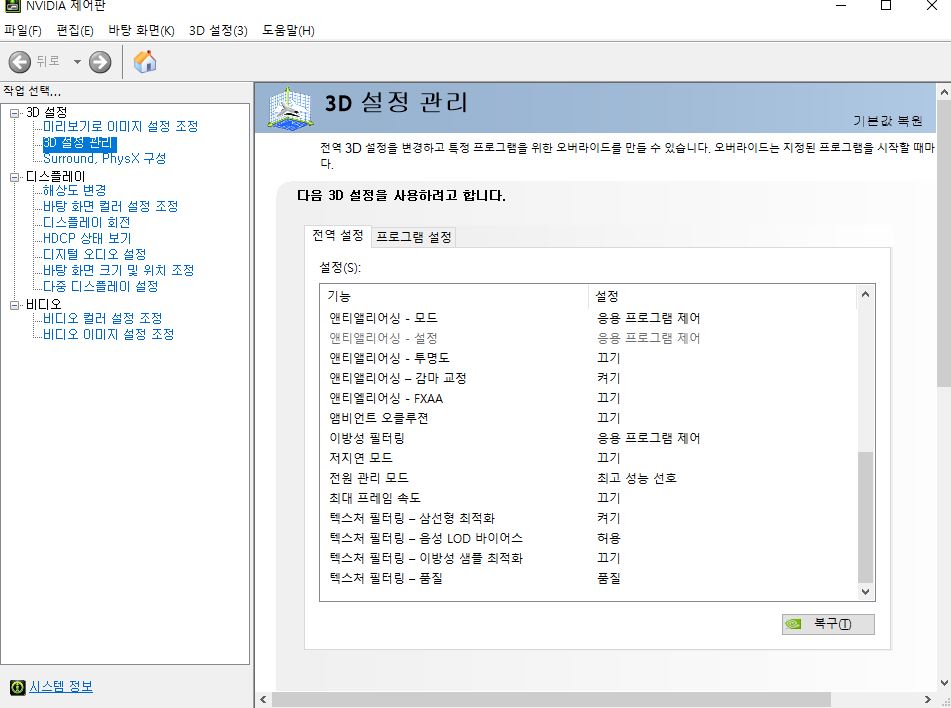This screenshot has height=708, width=951.
Task: Select 앤티앨리어싱 – 감마 교정 row
Action: (588, 378)
